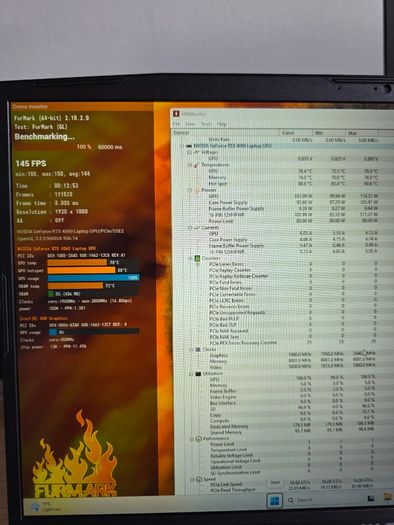Click the Min column header

(x=330, y=133)
